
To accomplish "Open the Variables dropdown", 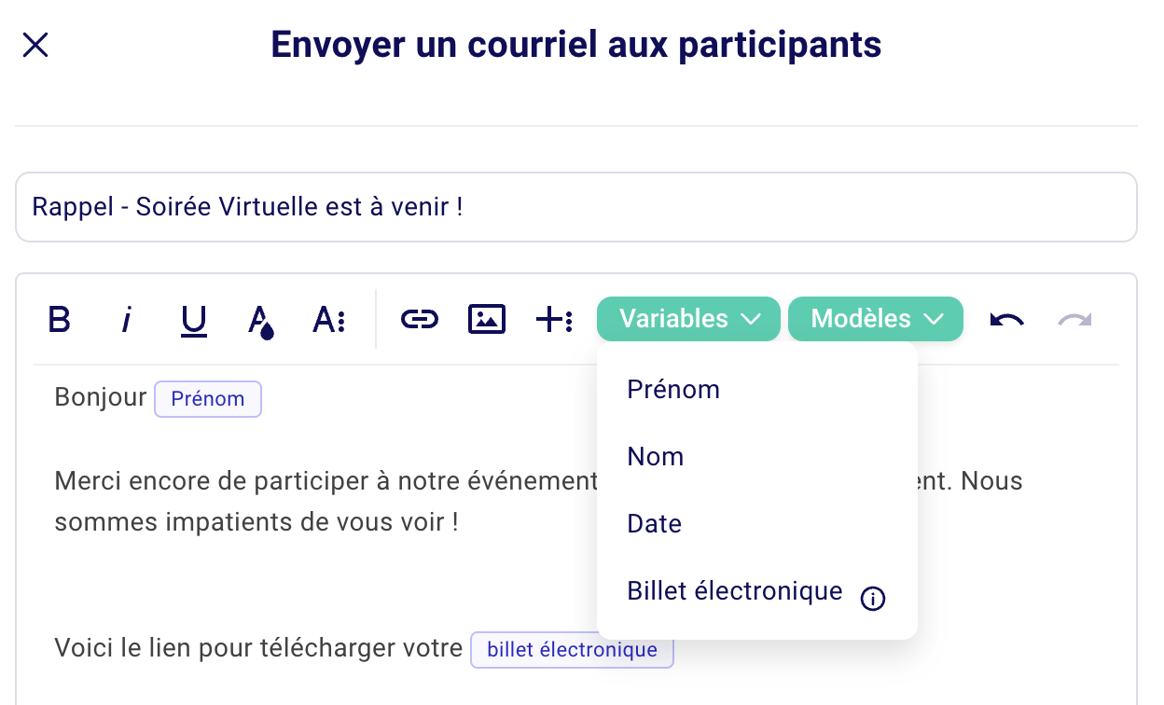I will [x=688, y=318].
